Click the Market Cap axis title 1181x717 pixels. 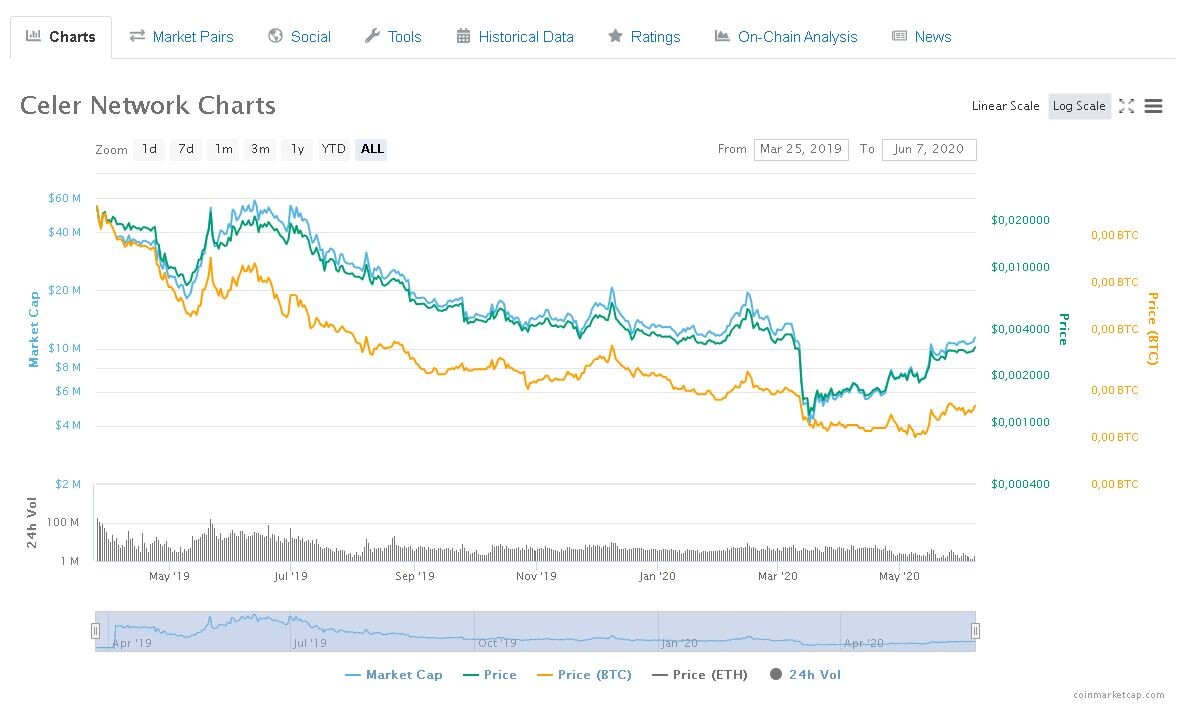tap(33, 329)
